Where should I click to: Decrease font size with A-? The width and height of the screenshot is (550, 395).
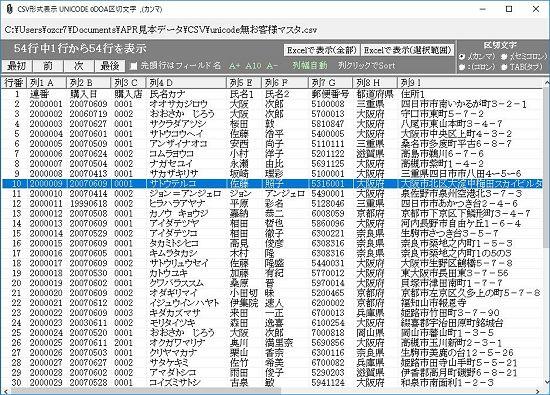click(272, 66)
